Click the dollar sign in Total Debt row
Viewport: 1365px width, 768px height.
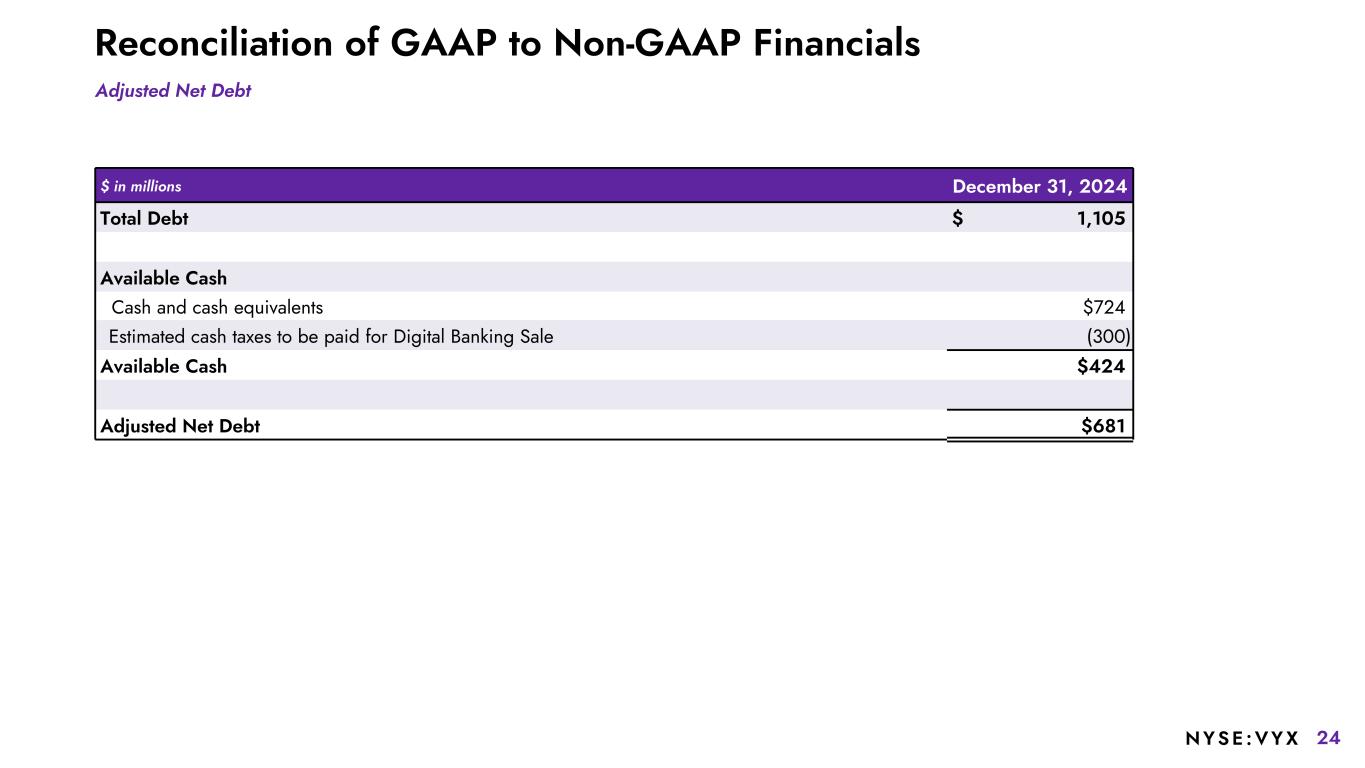958,218
